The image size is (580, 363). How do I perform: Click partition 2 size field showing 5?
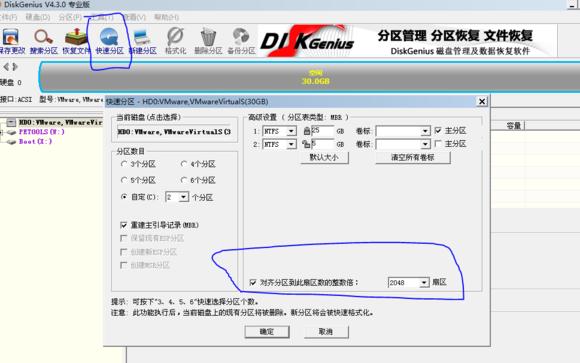click(x=323, y=144)
